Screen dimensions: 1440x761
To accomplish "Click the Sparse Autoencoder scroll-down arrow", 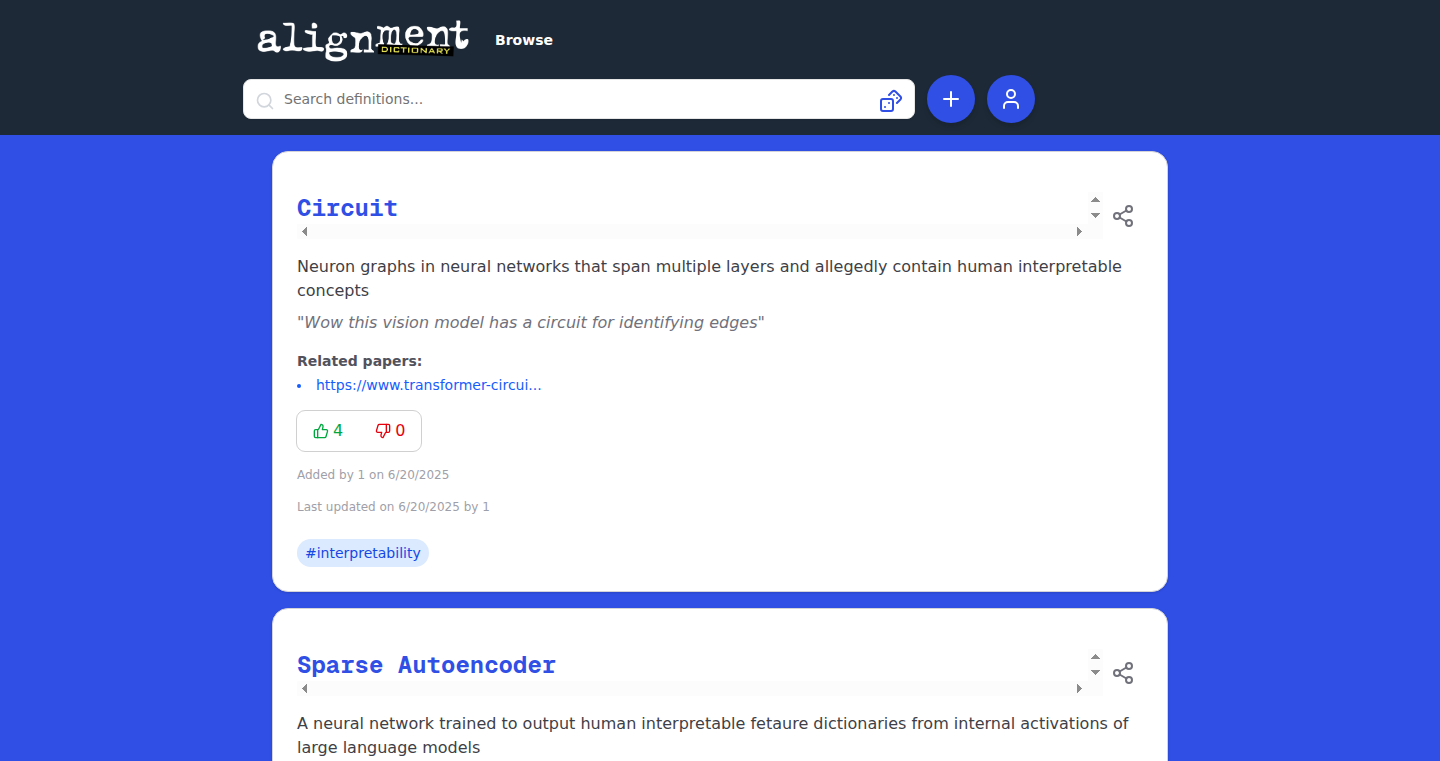I will click(x=1095, y=672).
